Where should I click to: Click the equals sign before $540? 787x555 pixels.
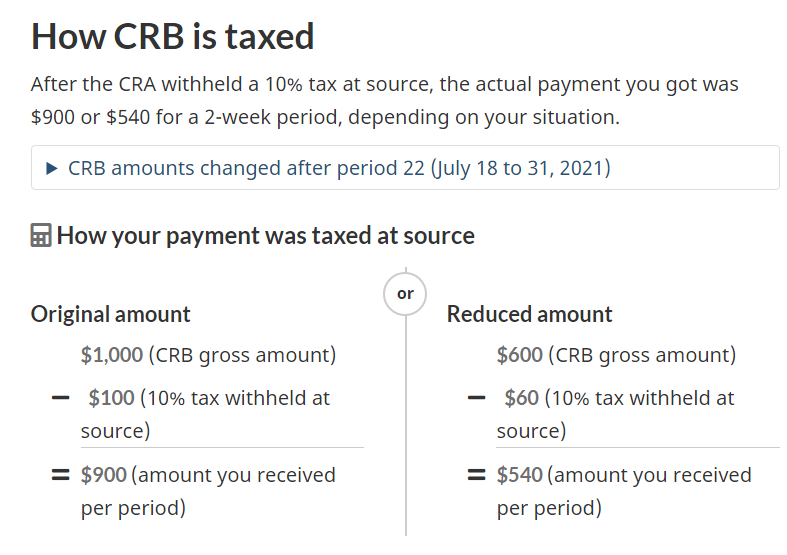click(x=476, y=474)
